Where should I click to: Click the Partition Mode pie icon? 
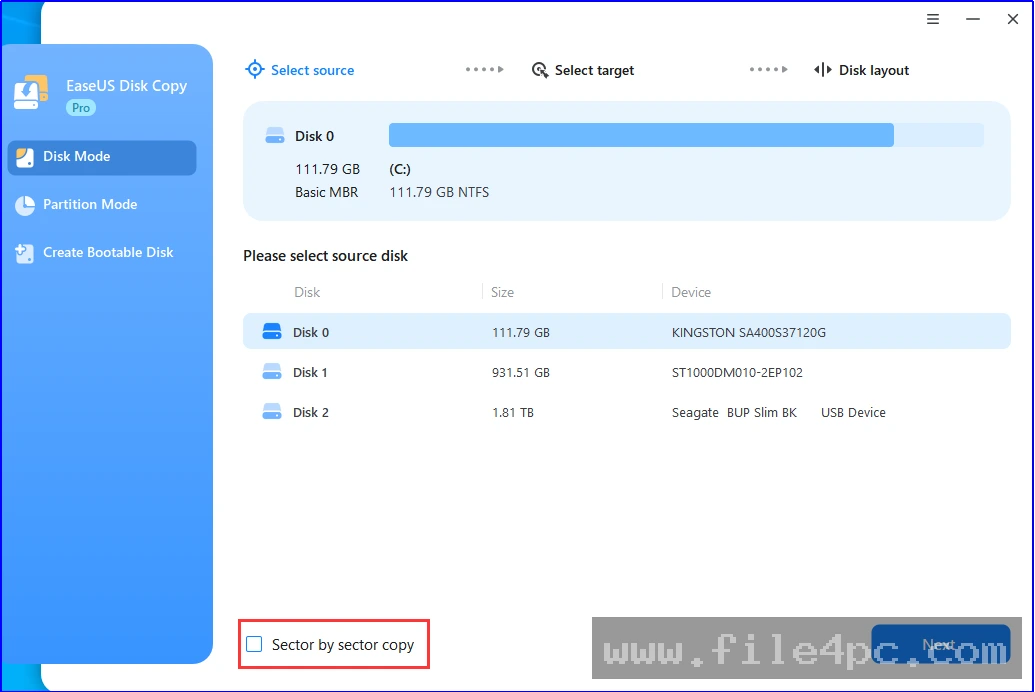pos(25,205)
